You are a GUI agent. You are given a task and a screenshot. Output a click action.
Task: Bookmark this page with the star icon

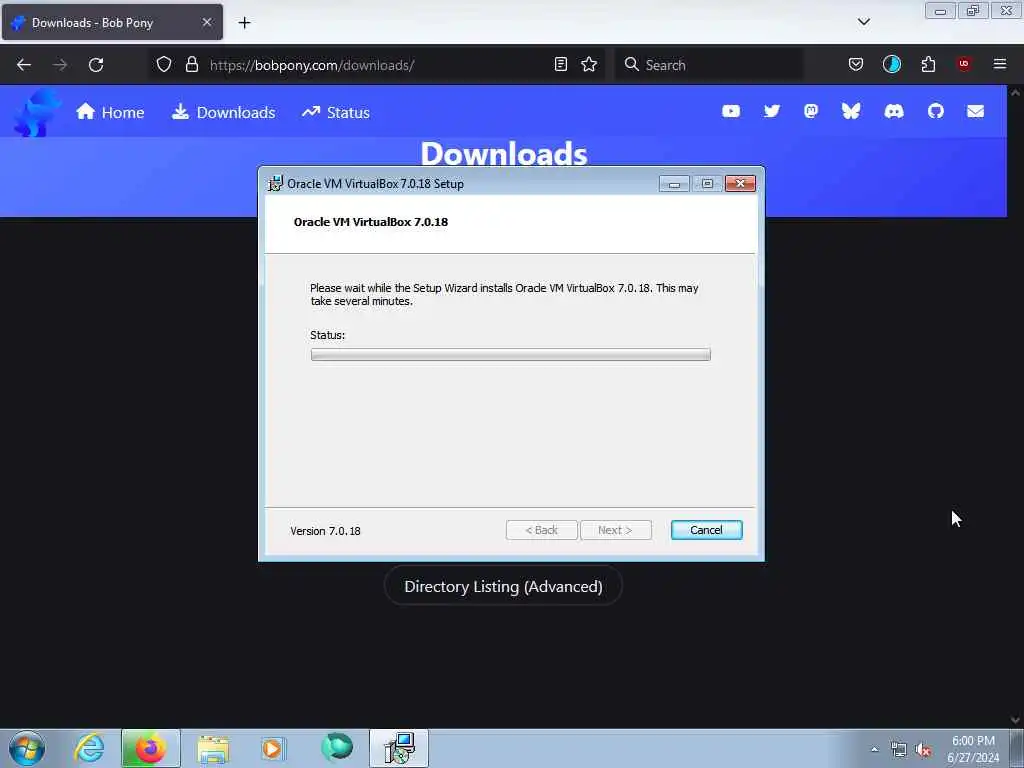point(589,64)
